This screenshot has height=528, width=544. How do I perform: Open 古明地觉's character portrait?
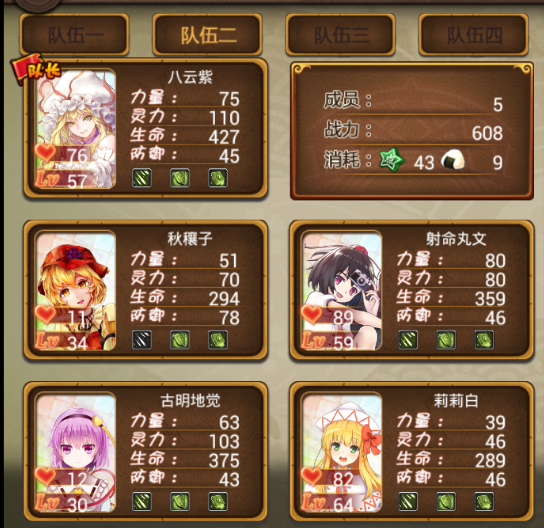(x=76, y=452)
